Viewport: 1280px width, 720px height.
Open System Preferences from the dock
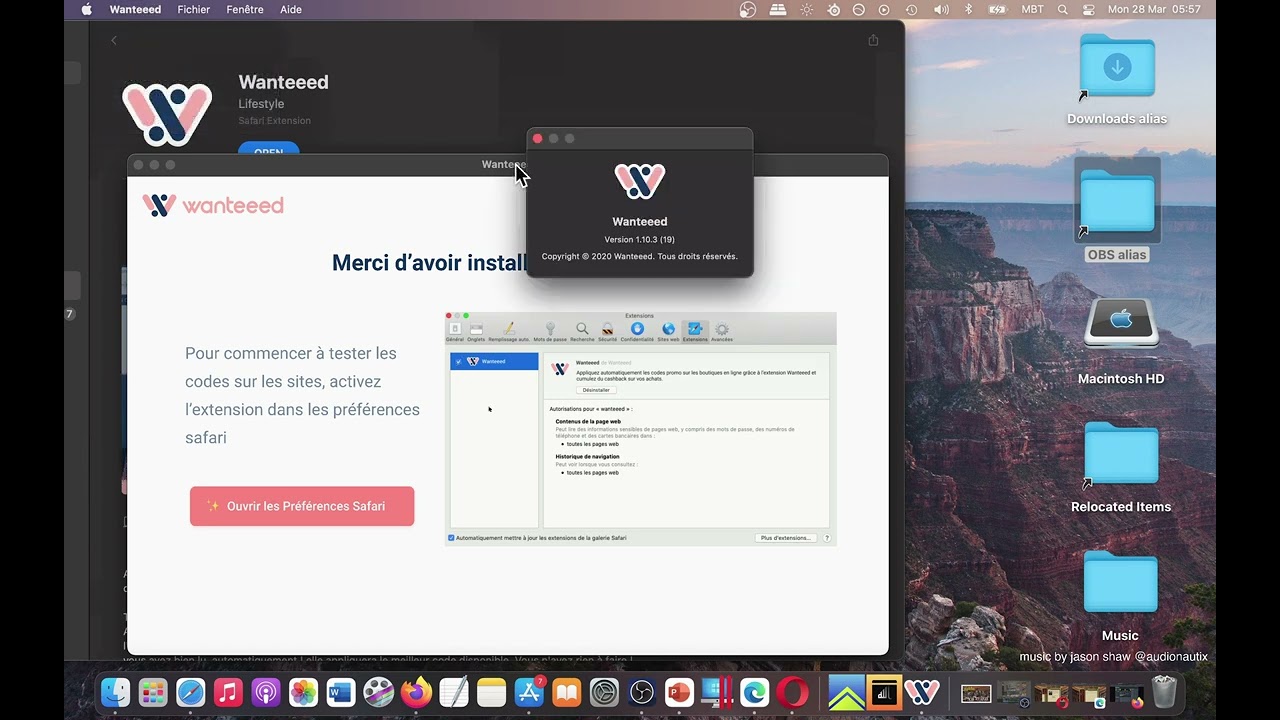604,692
